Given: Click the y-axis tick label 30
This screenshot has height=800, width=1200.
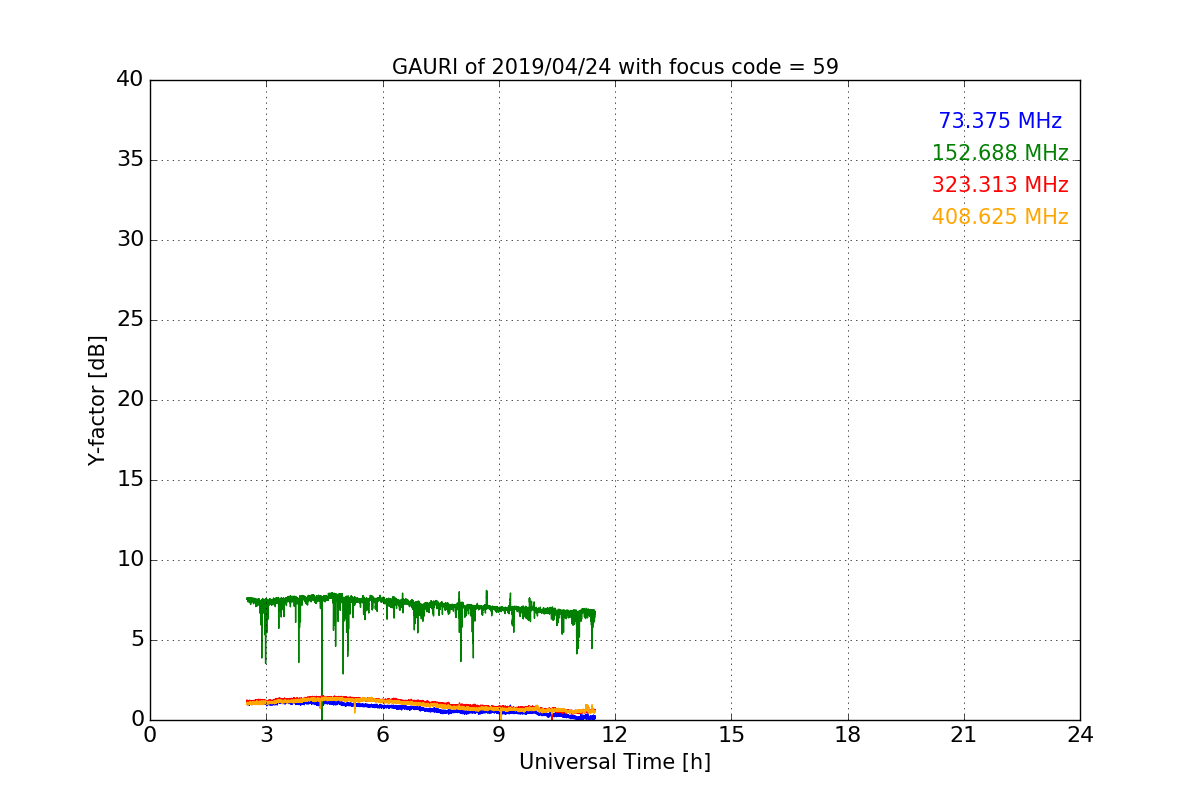Looking at the screenshot, I should pos(130,240).
